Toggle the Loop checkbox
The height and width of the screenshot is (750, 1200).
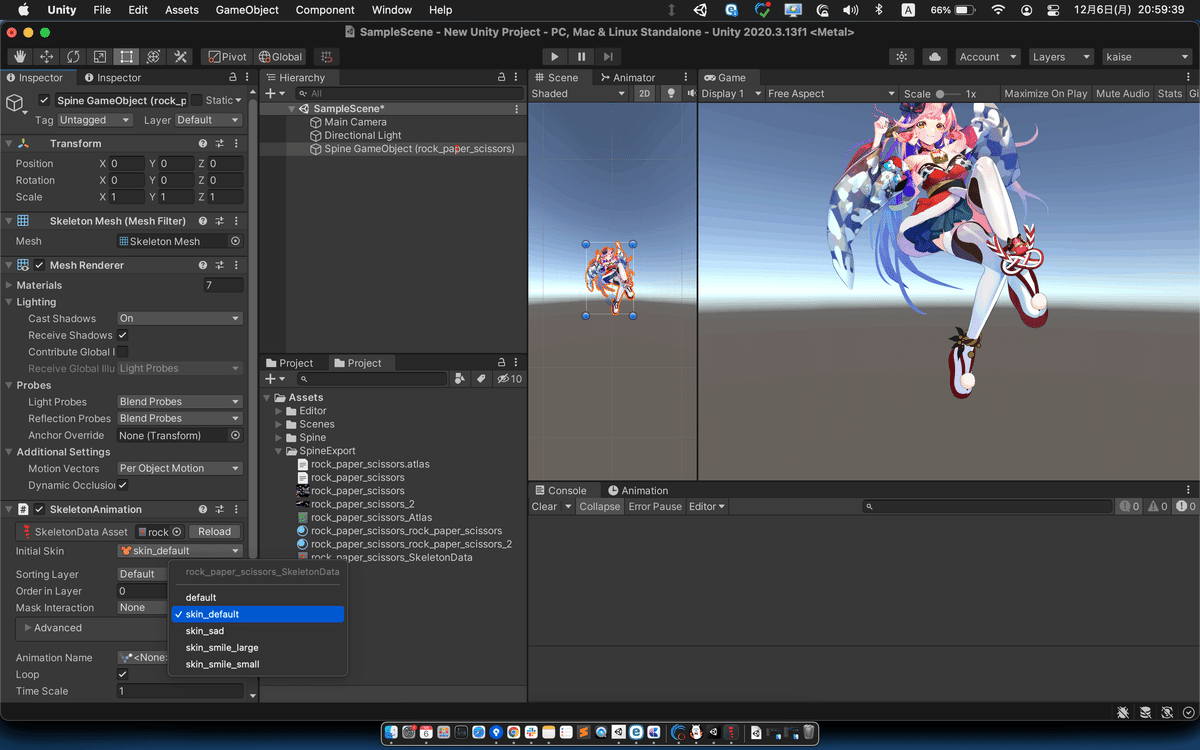[x=123, y=675]
